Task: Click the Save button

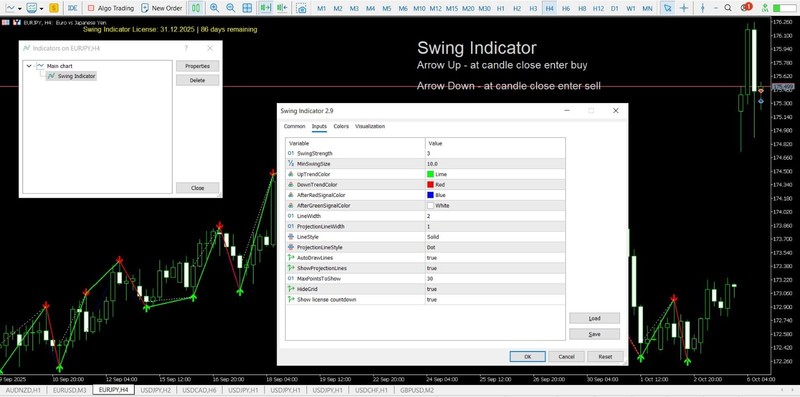Action: pos(594,334)
